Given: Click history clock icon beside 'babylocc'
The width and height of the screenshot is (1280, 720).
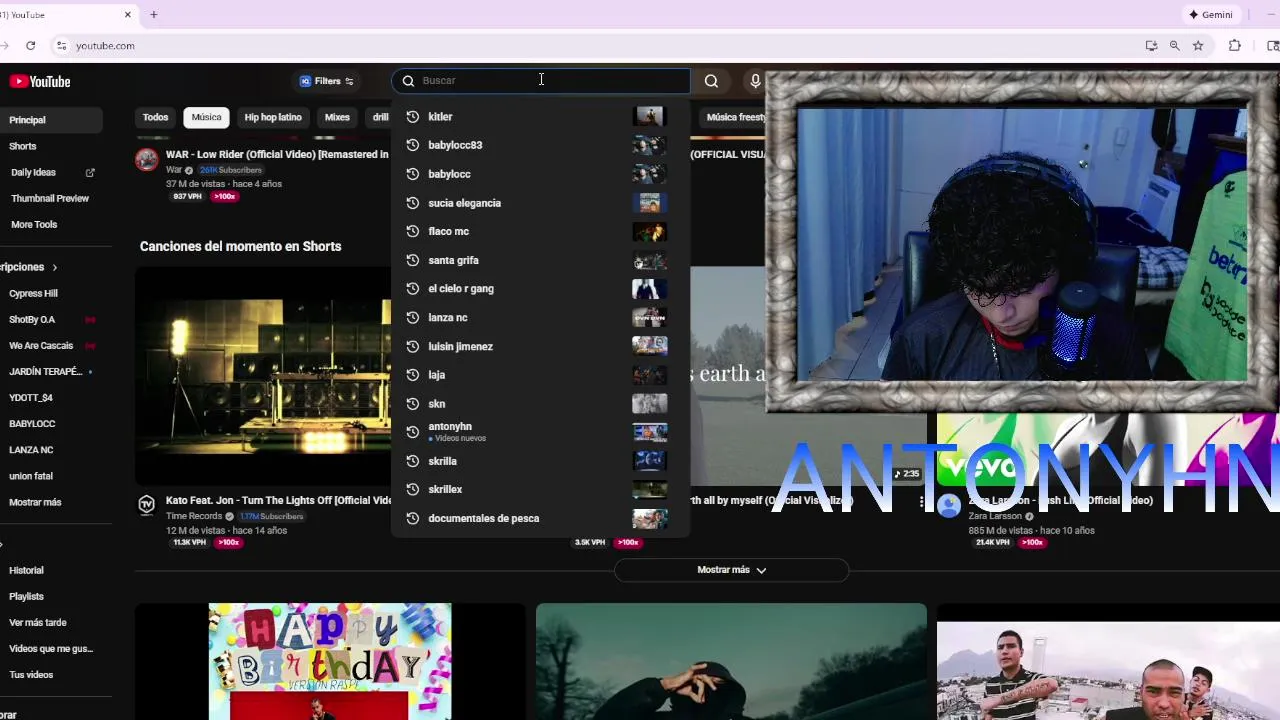Looking at the screenshot, I should point(412,174).
